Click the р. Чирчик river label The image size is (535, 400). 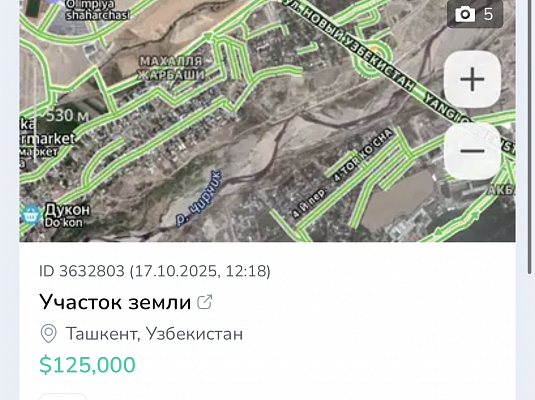click(199, 198)
